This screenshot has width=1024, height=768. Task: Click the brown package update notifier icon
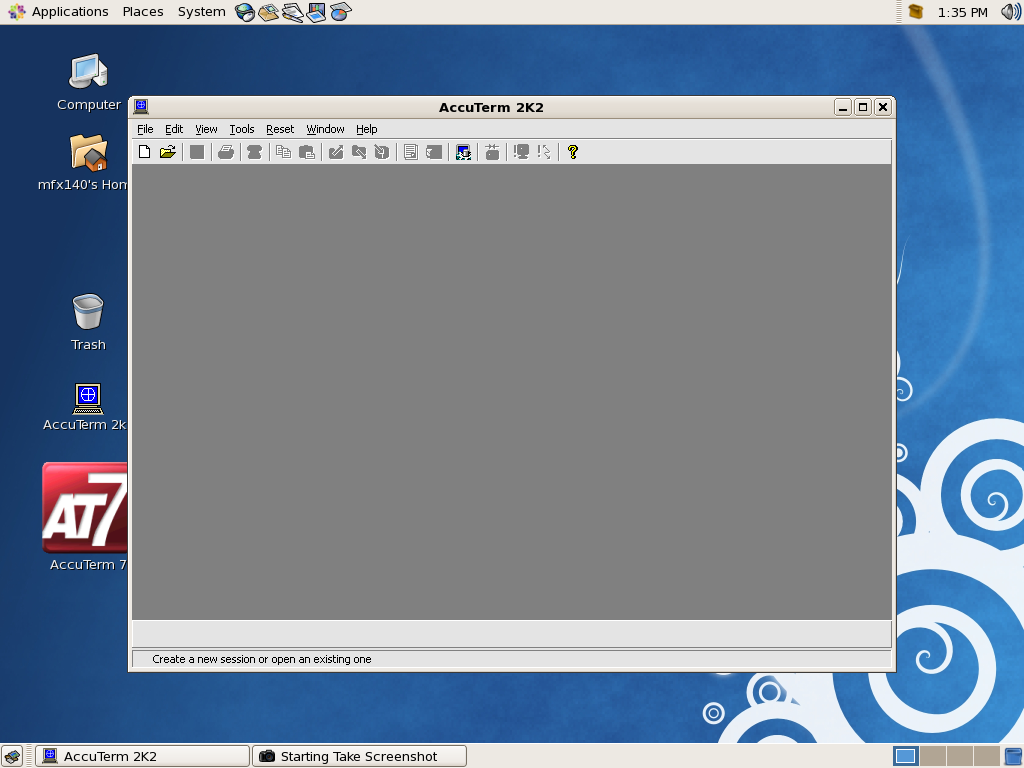916,12
